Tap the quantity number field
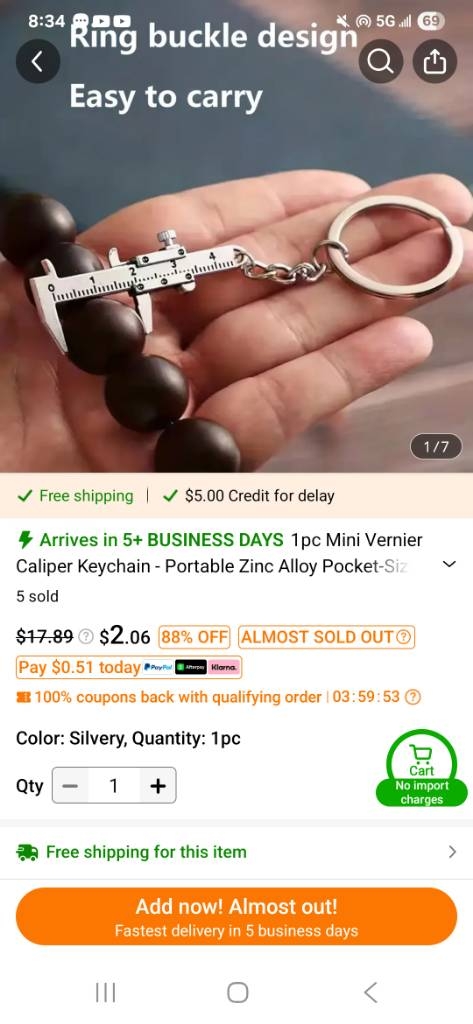The height and width of the screenshot is (1024, 473). pos(114,786)
